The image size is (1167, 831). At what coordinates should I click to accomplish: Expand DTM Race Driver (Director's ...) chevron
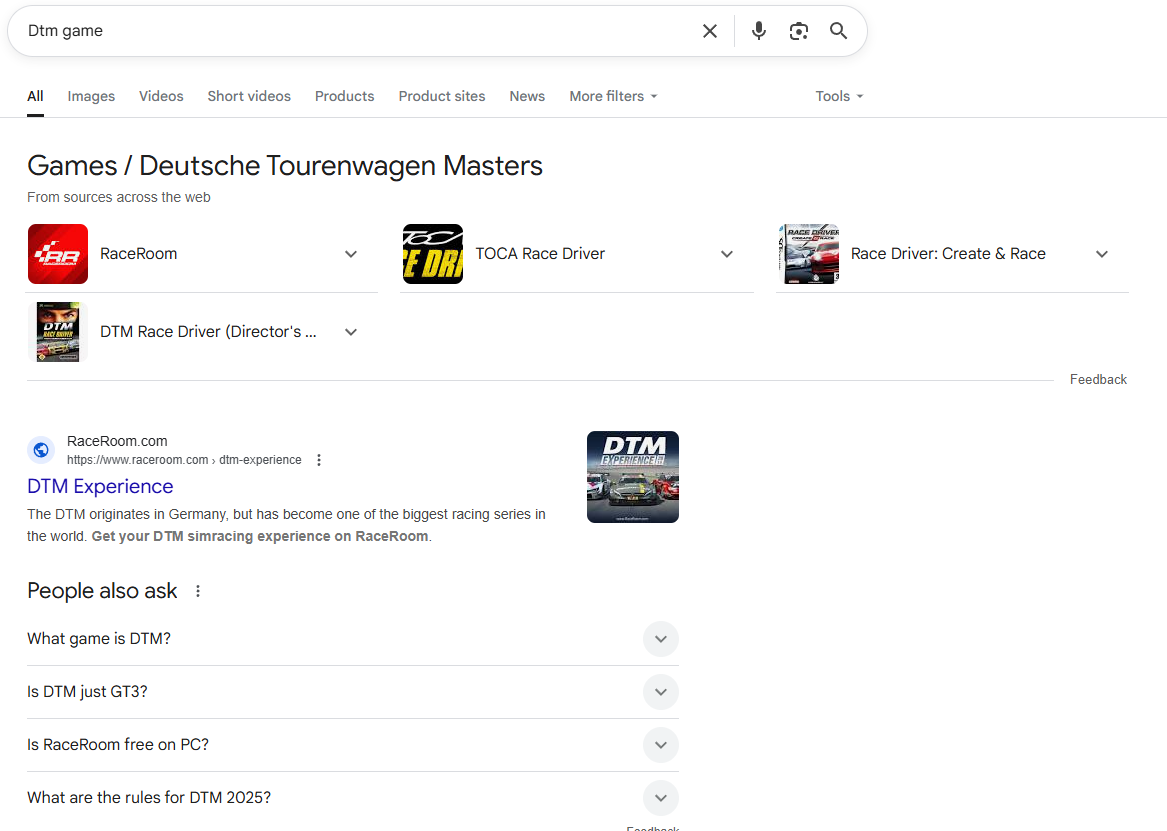pyautogui.click(x=351, y=332)
